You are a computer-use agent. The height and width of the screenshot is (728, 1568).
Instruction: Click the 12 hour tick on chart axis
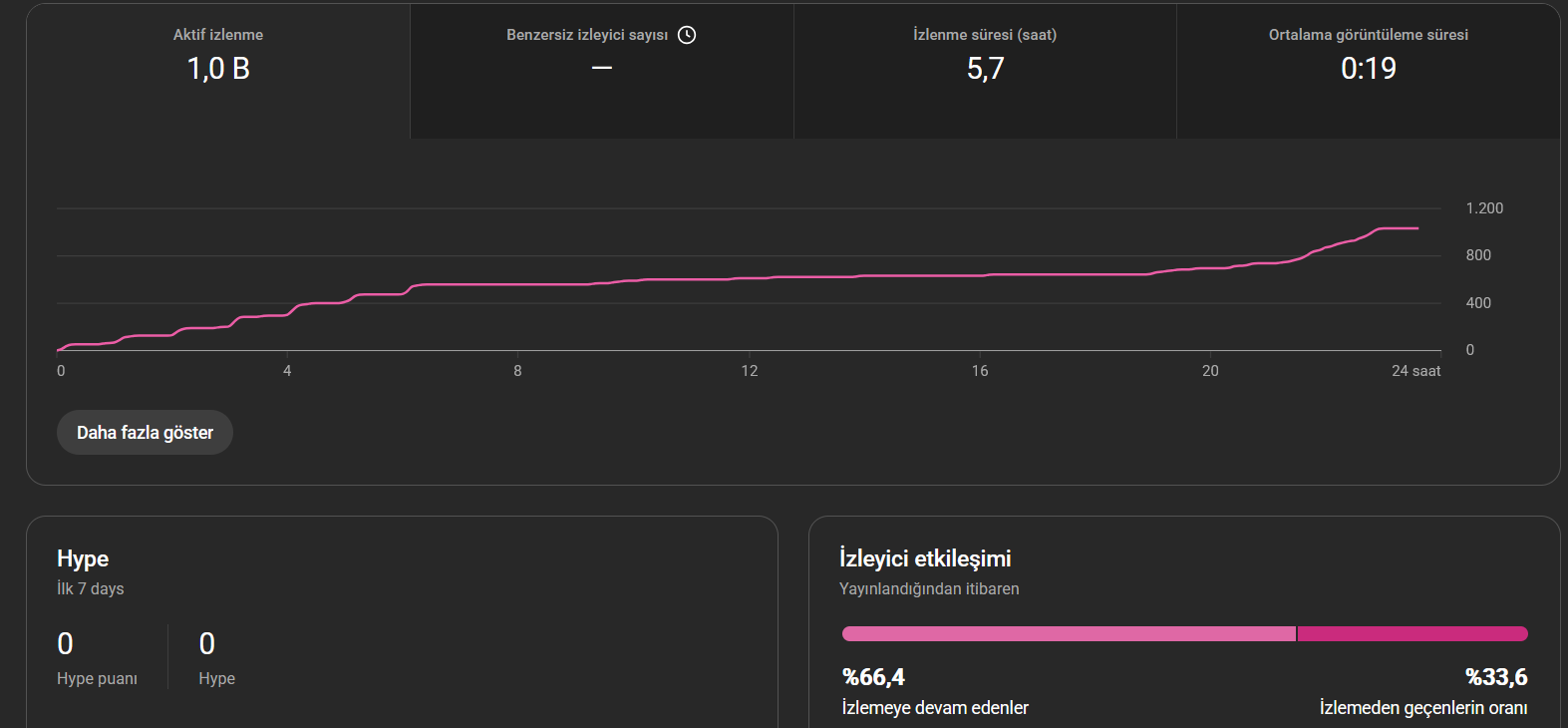coord(750,371)
